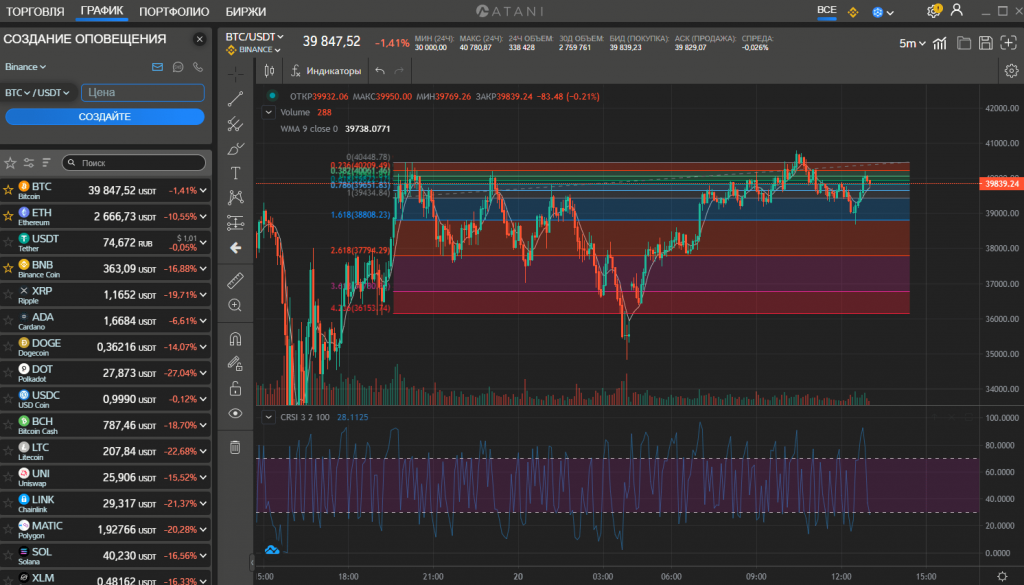Image resolution: width=1024 pixels, height=585 pixels.
Task: Switch to the БИРЖИ tab
Action: tap(246, 12)
